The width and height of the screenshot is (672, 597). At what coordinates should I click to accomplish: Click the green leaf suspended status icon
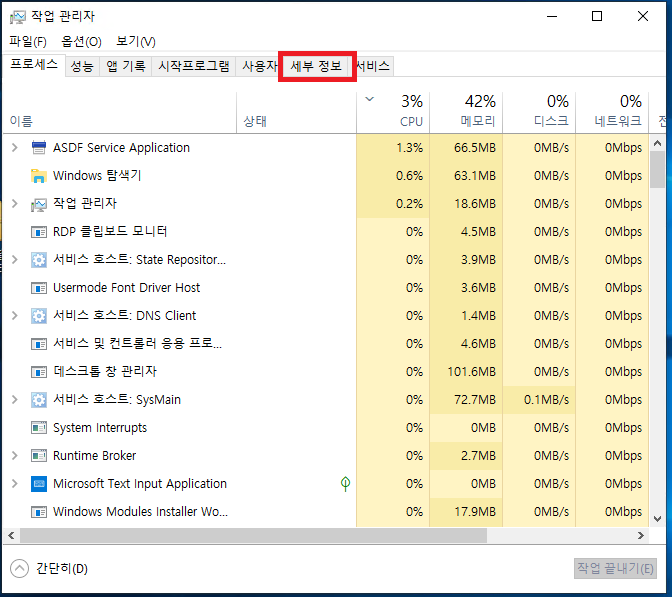[x=345, y=484]
